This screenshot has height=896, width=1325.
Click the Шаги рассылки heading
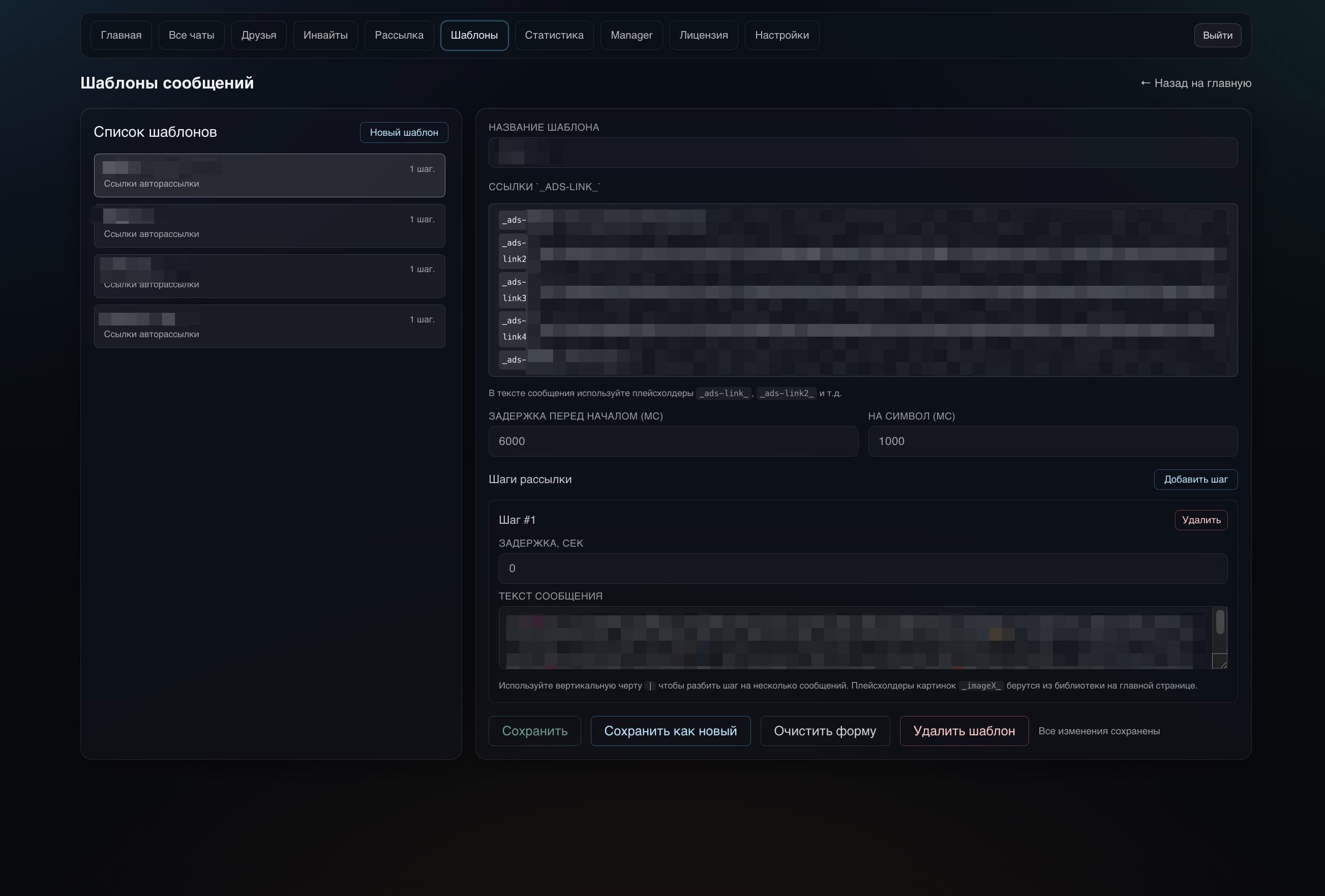coord(530,480)
